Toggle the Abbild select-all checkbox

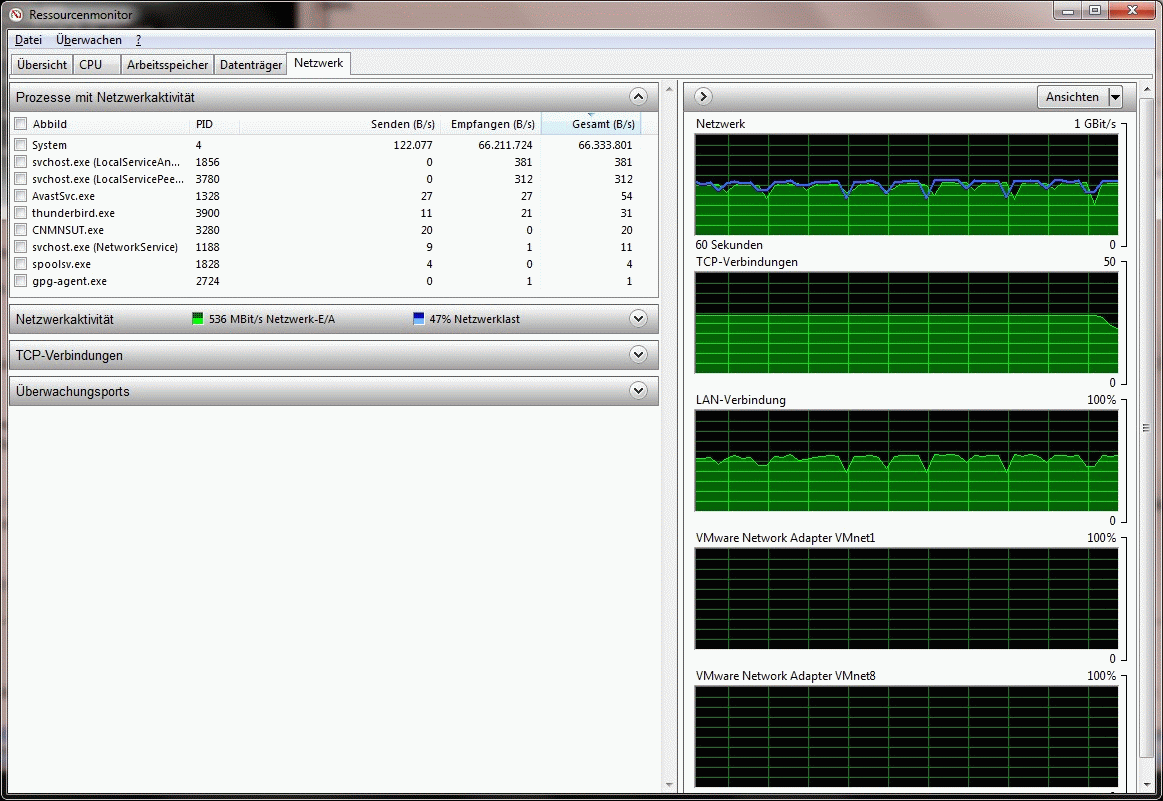(20, 124)
